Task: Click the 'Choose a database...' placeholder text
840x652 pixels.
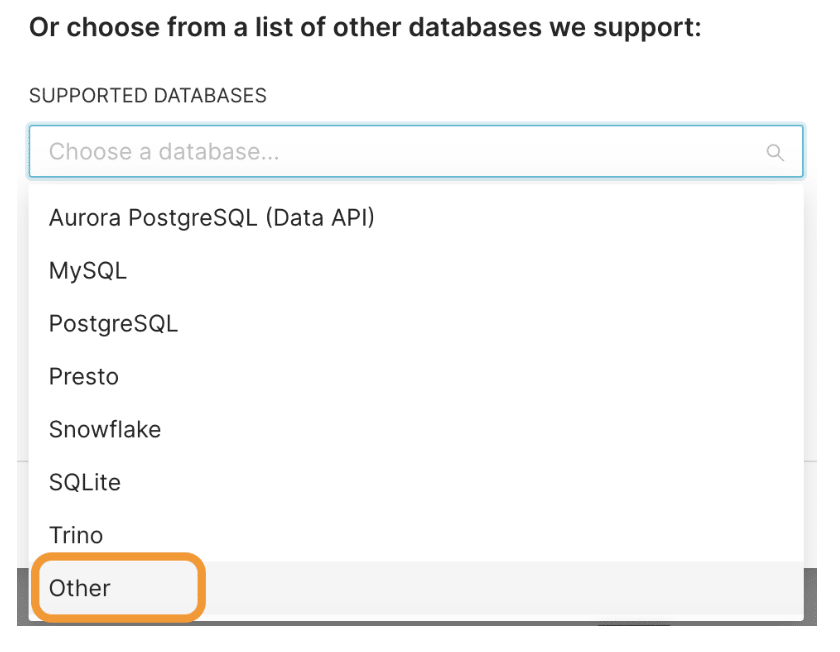Action: (164, 152)
